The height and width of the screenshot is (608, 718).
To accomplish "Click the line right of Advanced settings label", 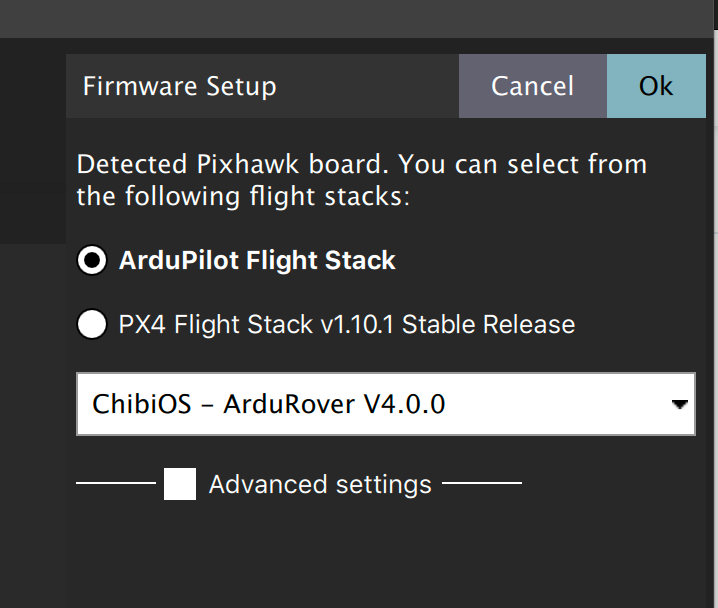I will [482, 483].
